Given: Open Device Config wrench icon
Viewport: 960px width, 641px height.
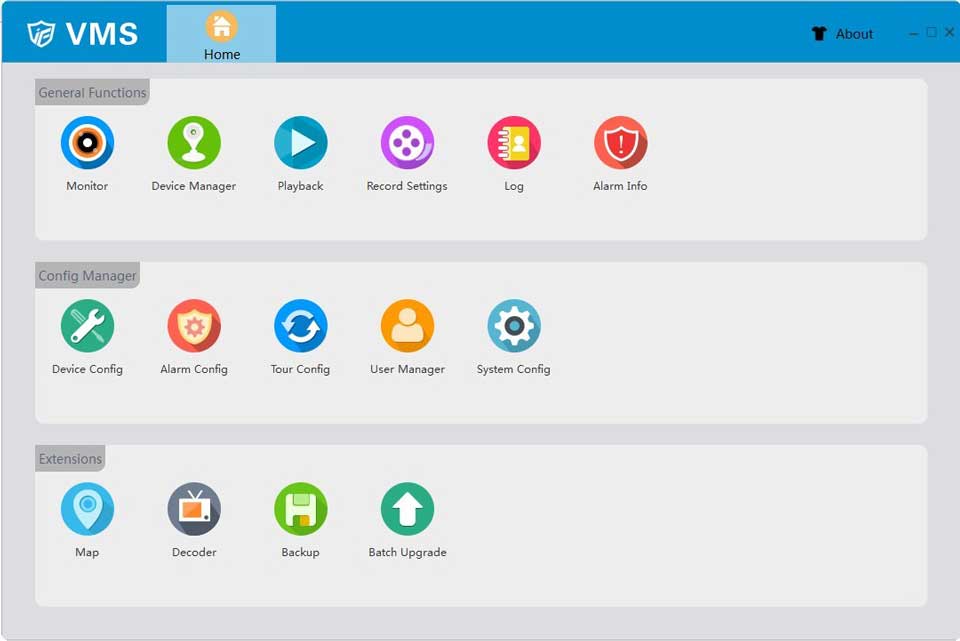Looking at the screenshot, I should coord(87,326).
